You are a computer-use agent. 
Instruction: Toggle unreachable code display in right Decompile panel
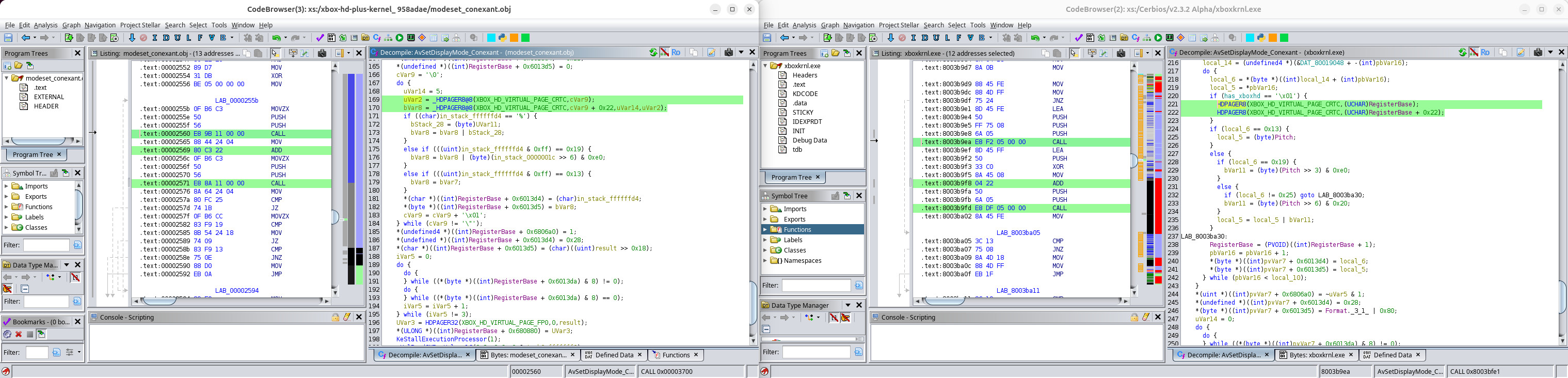tap(1474, 52)
